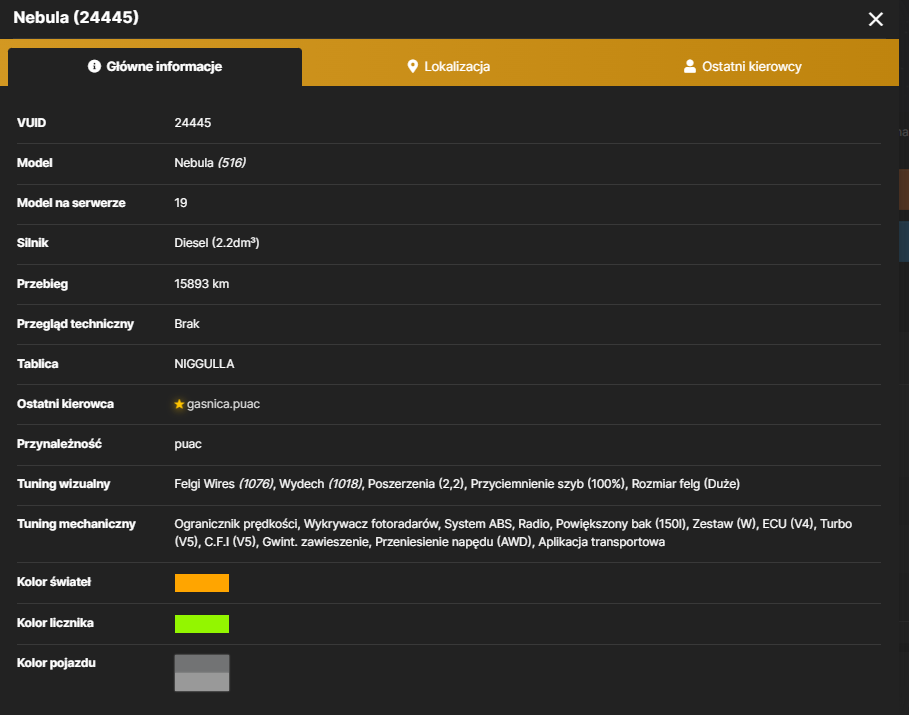
Task: Click the grey Kolor pojazdu swatch
Action: click(202, 673)
